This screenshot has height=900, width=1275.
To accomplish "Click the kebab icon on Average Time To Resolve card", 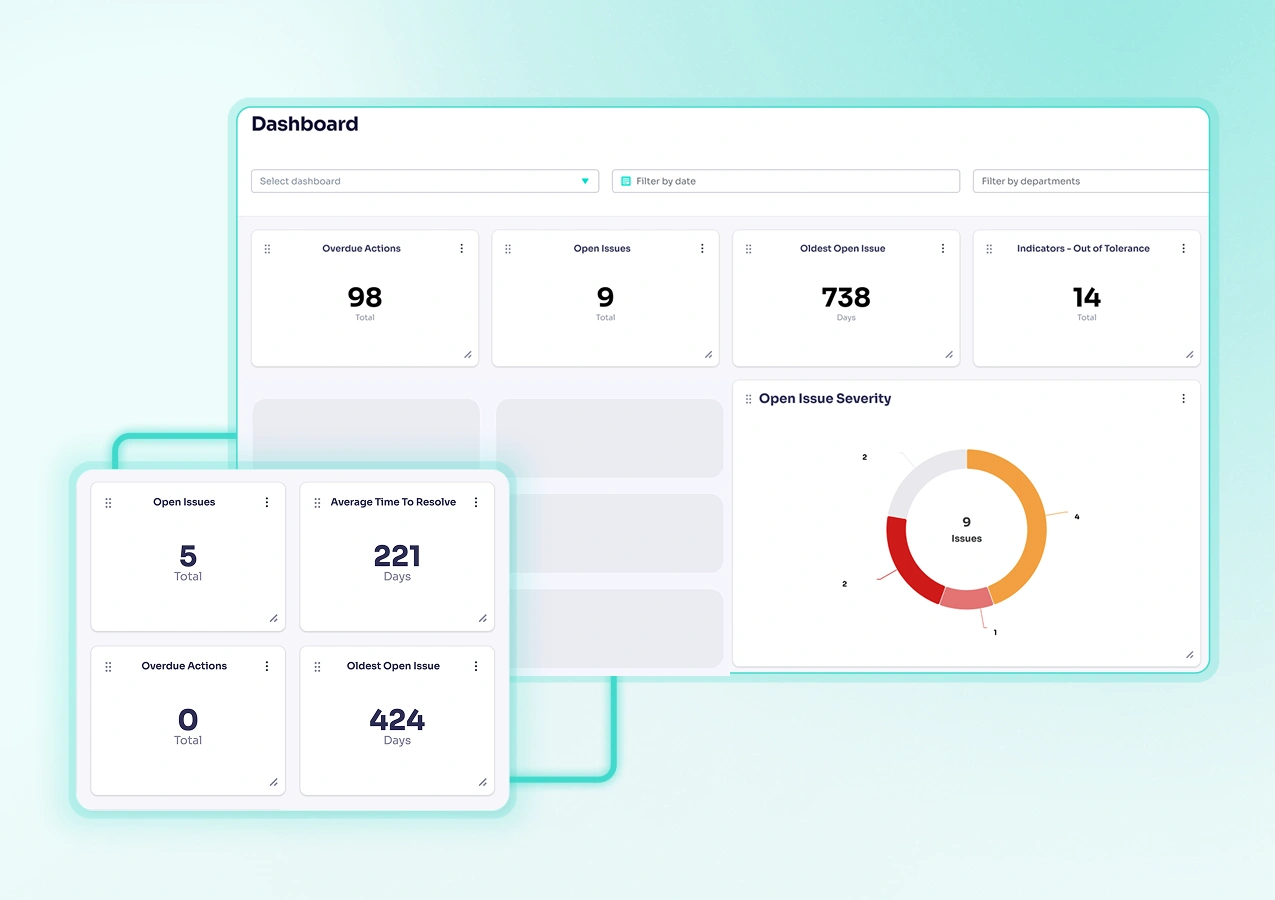I will [475, 502].
